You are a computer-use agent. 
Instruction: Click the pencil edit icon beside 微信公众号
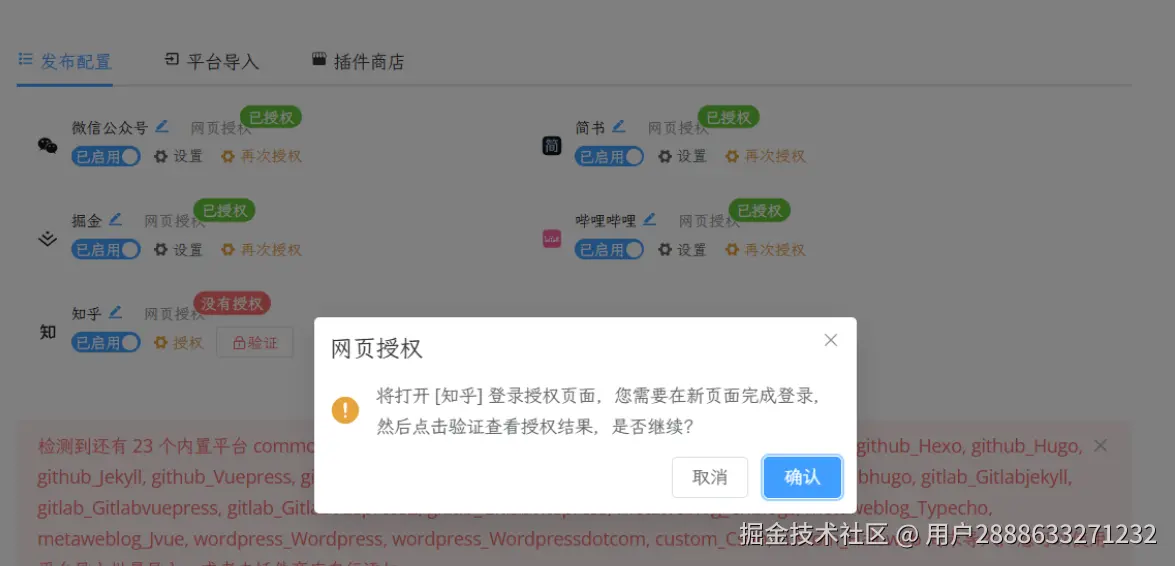pyautogui.click(x=162, y=127)
